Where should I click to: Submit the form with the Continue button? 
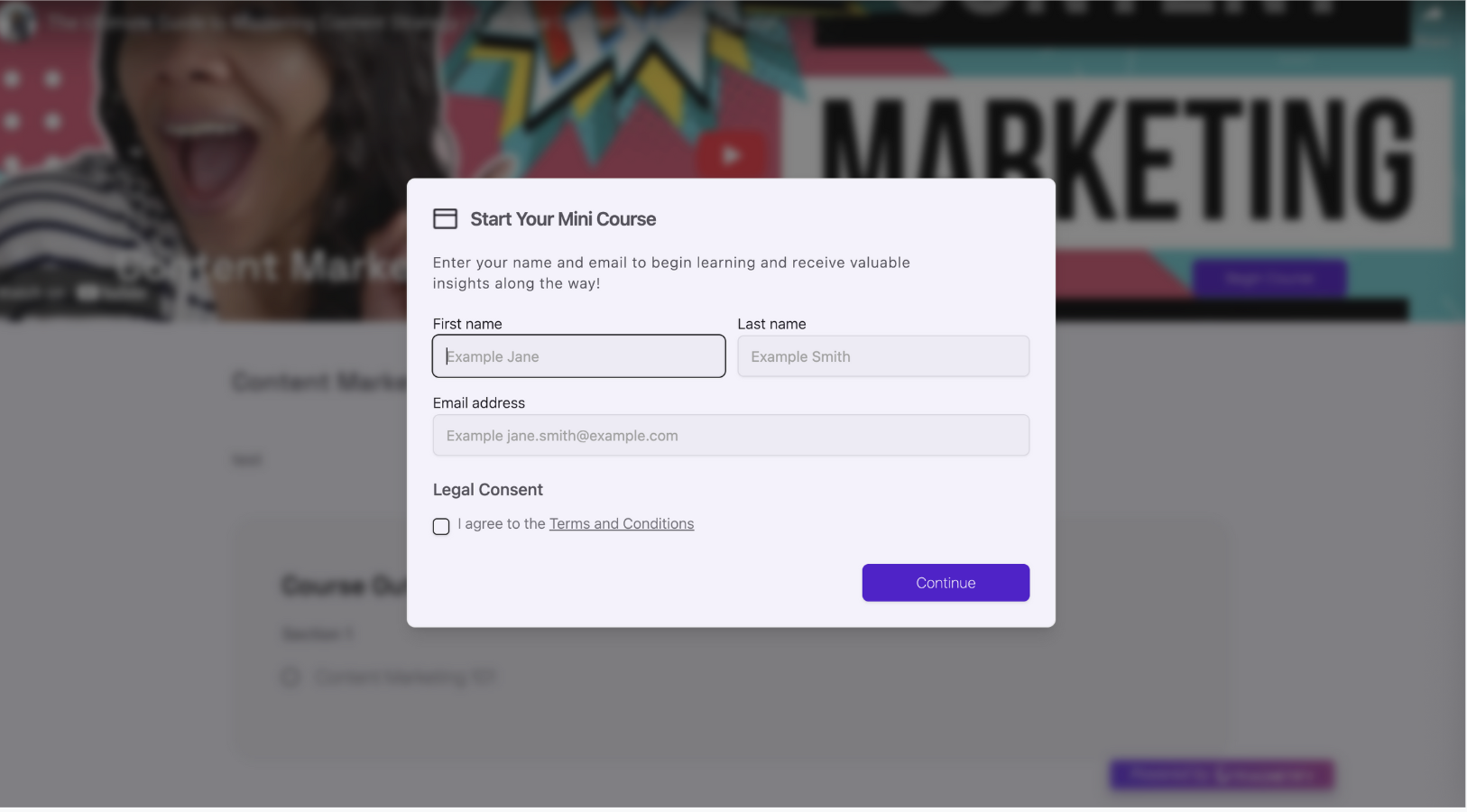[x=946, y=583]
